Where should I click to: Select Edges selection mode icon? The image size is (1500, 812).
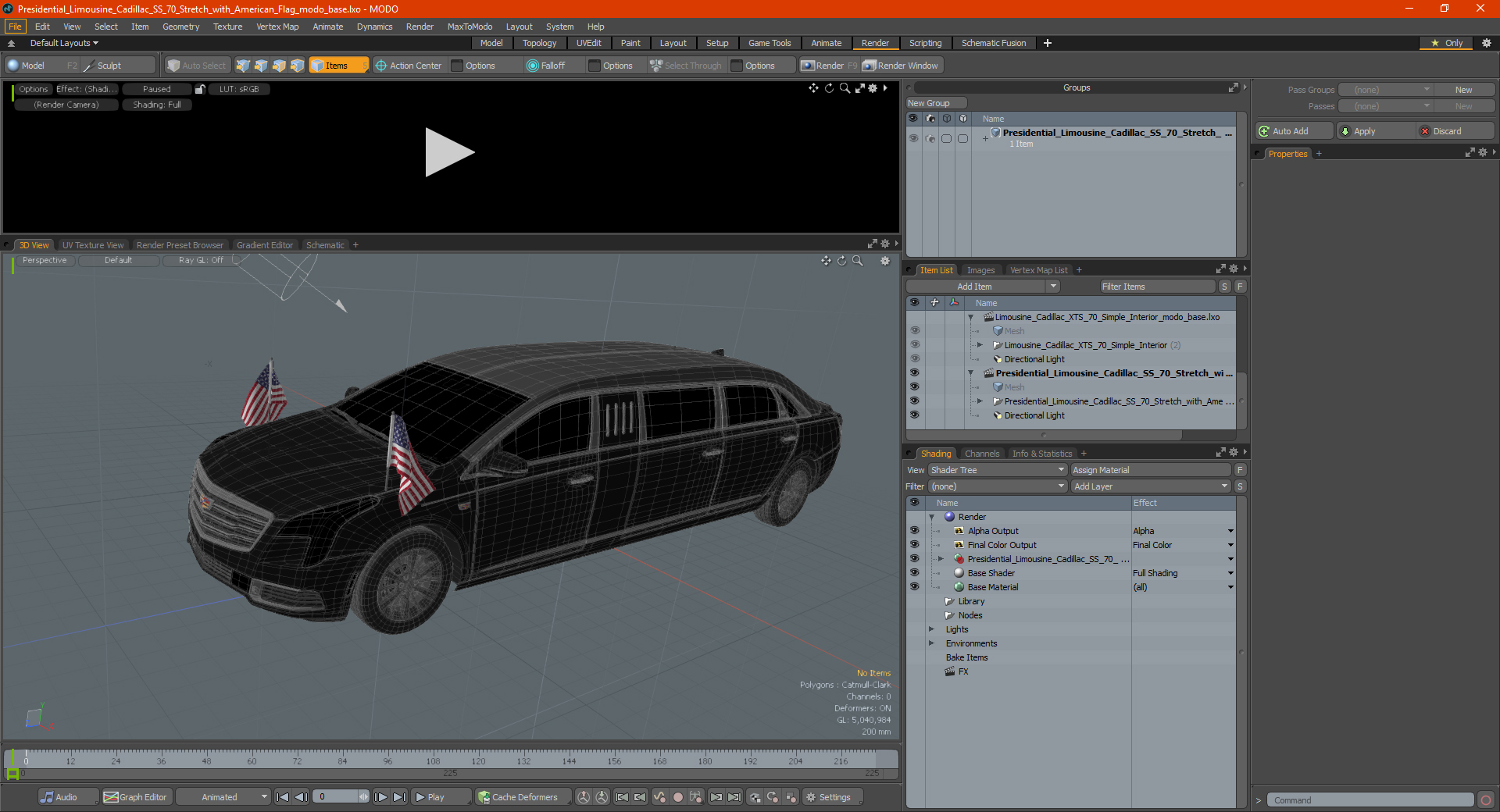point(261,66)
